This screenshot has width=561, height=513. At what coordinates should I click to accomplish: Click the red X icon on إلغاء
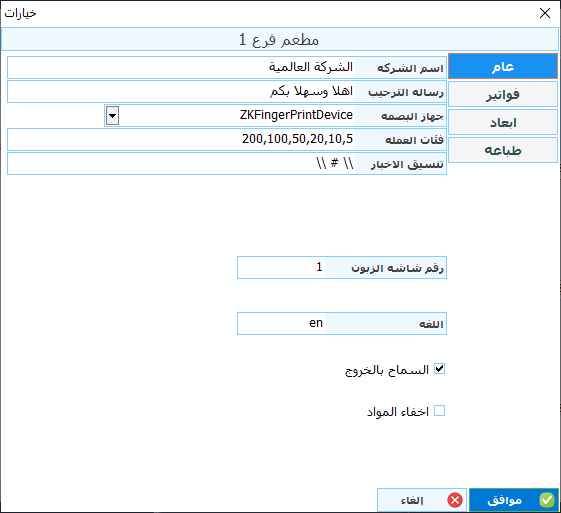point(455,500)
